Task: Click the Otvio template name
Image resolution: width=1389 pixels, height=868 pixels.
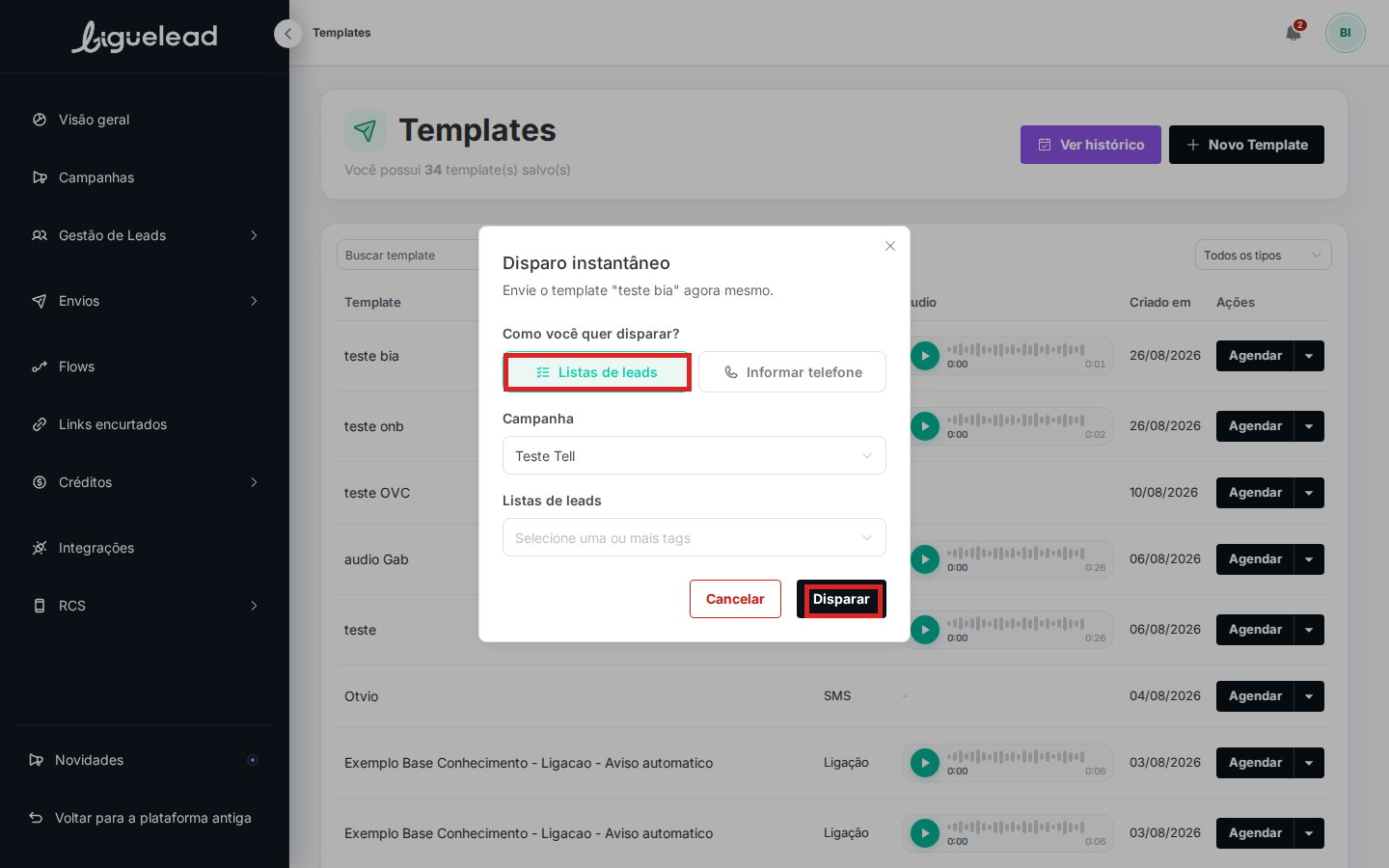Action: pyautogui.click(x=362, y=696)
